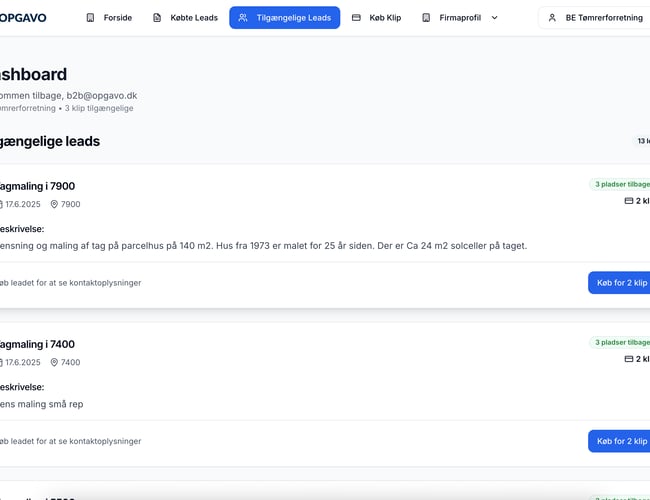Click the location pin icon next to 7400
Viewport: 650px width, 500px height.
tap(54, 362)
